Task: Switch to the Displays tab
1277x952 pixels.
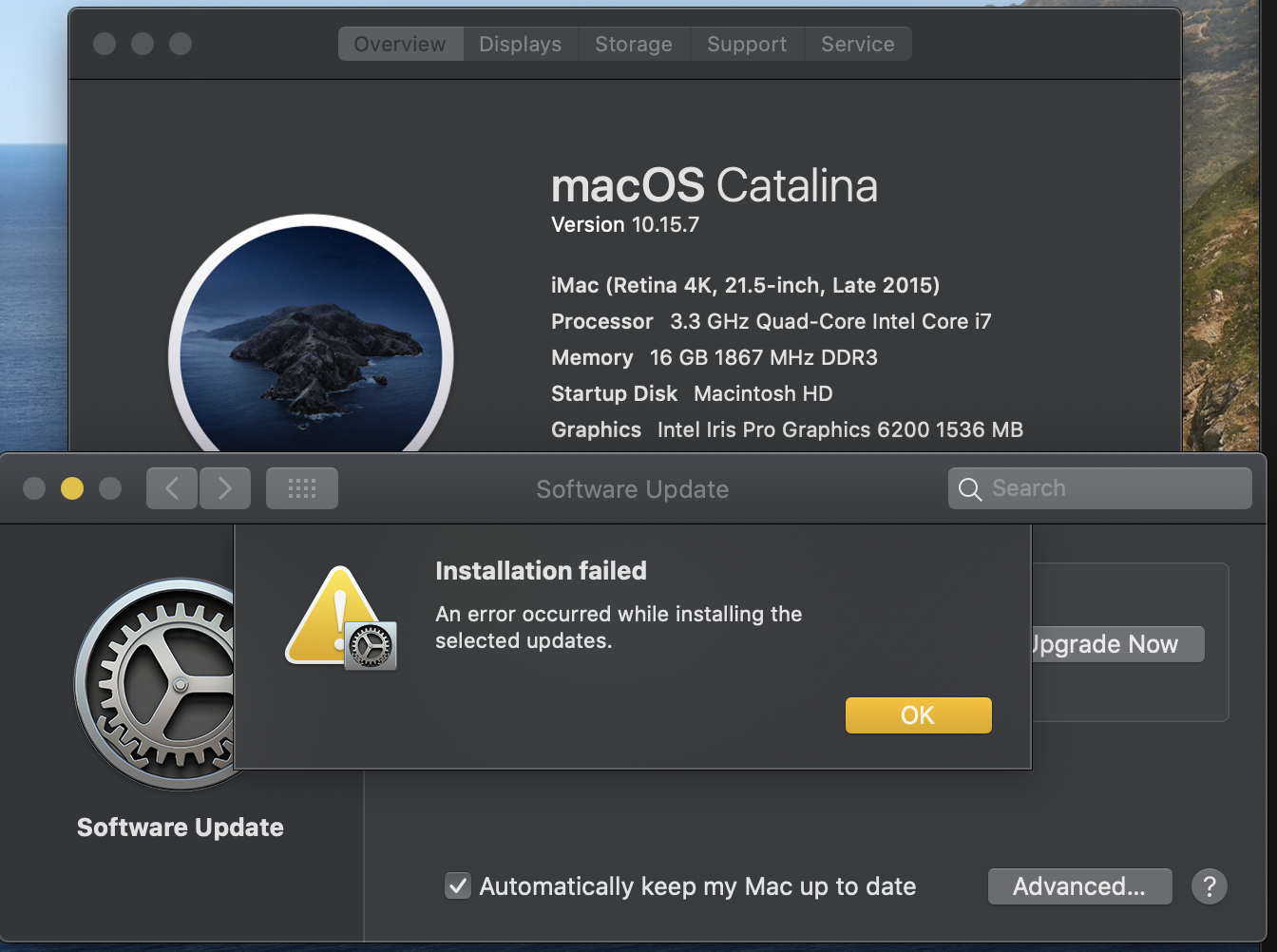Action: point(521,44)
